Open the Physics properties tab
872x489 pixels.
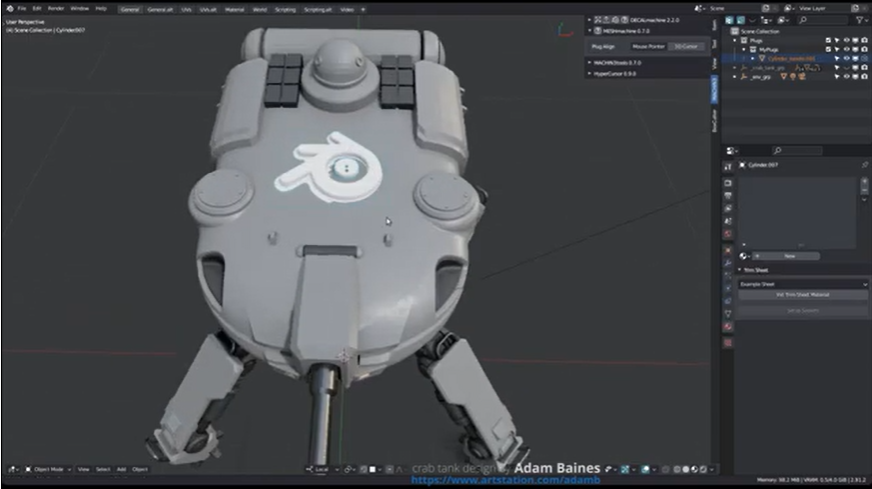click(728, 288)
